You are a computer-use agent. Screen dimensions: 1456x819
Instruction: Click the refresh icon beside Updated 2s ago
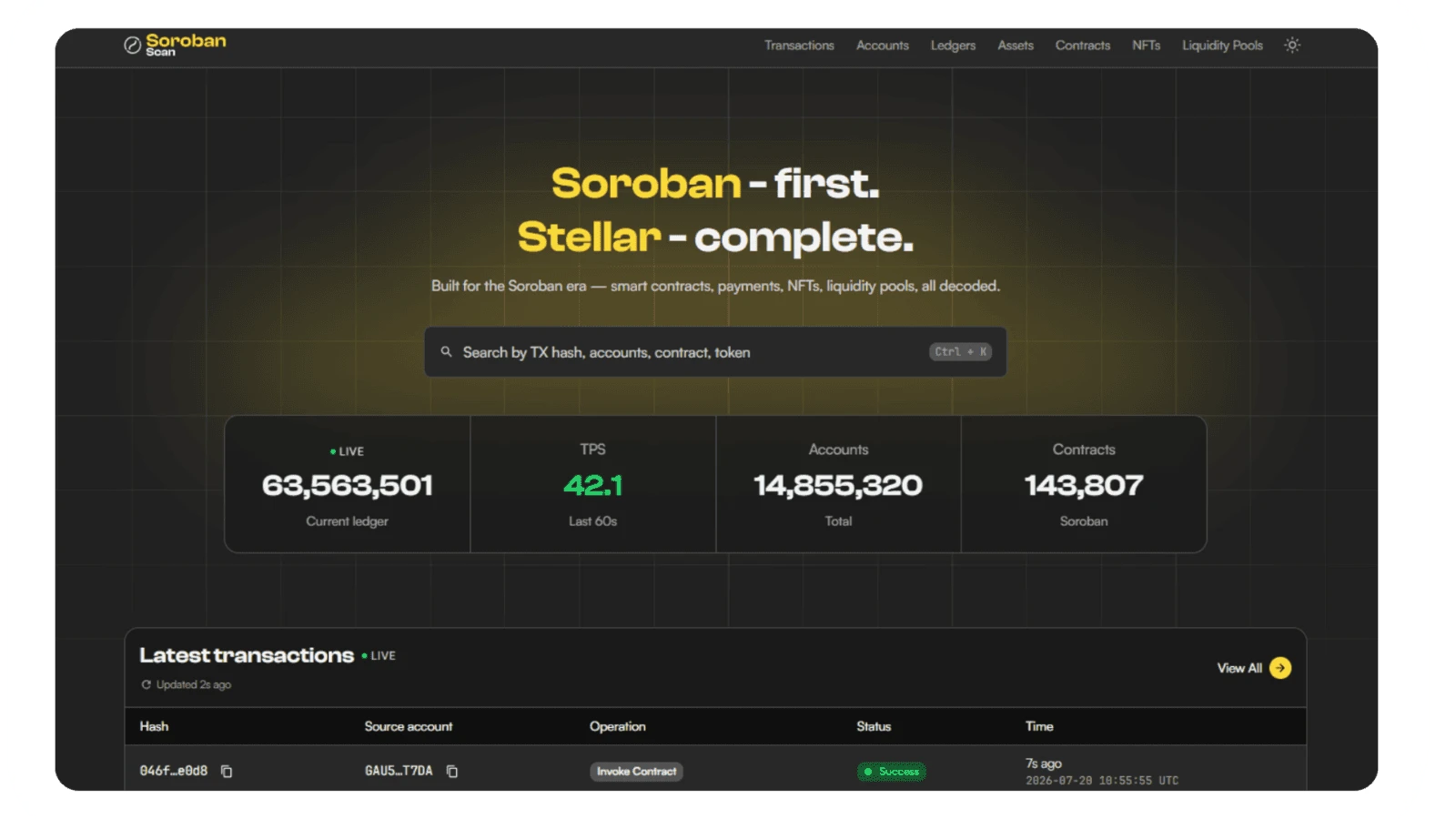coord(146,684)
